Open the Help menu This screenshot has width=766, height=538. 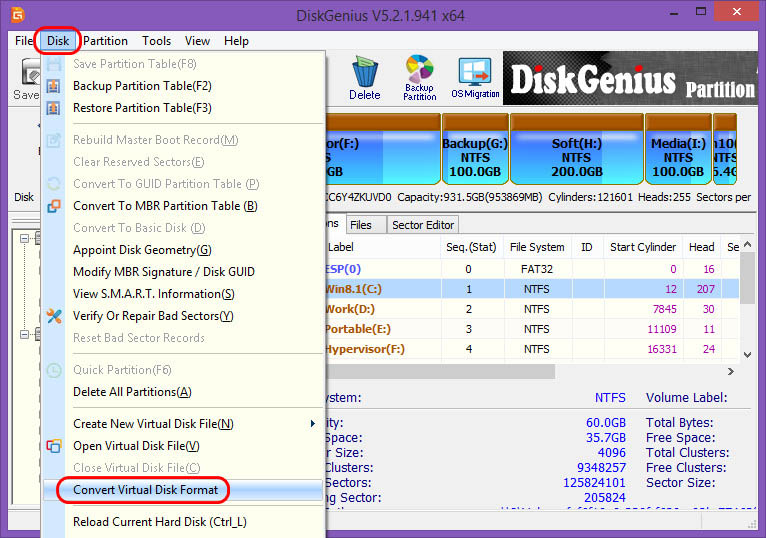(x=236, y=41)
